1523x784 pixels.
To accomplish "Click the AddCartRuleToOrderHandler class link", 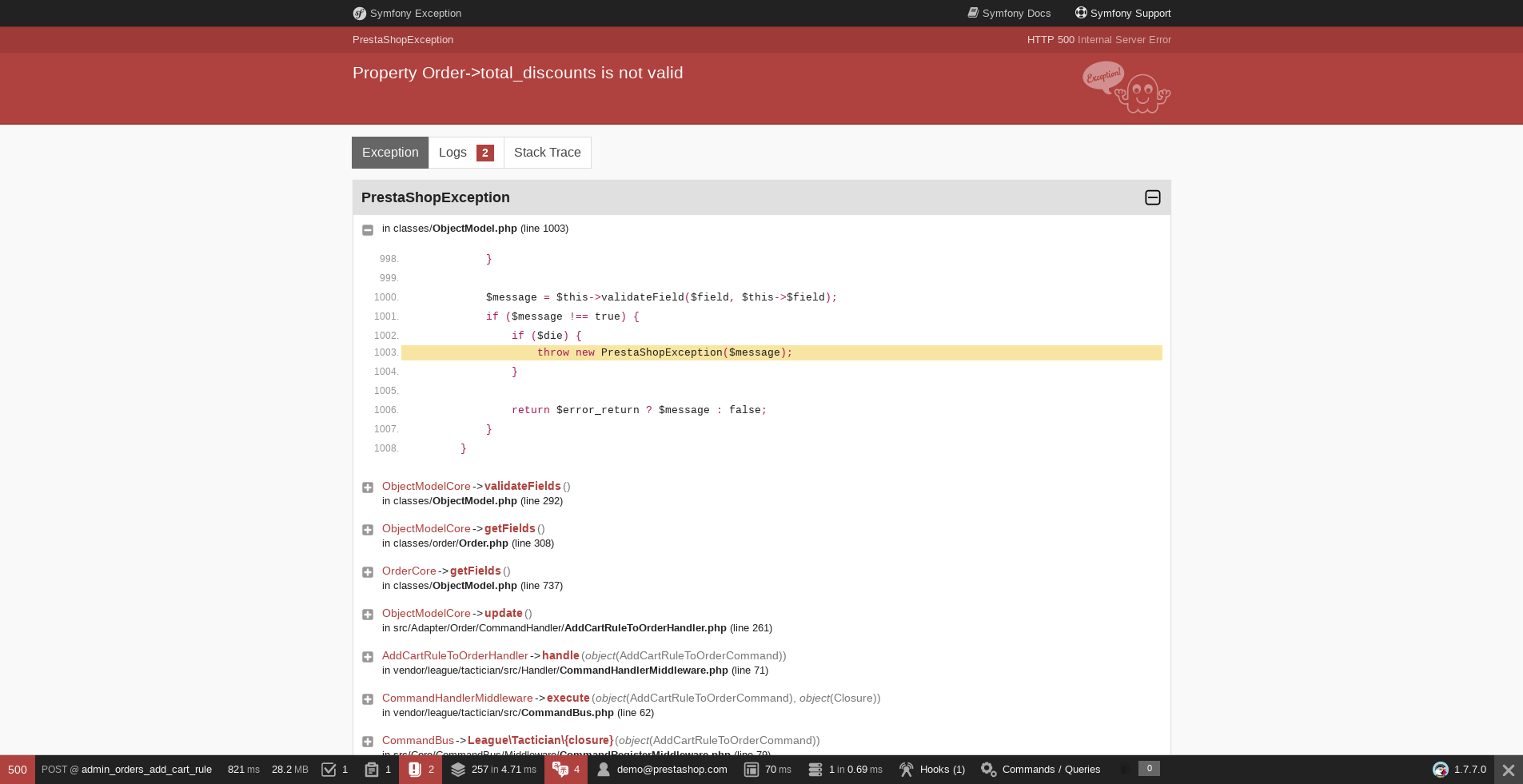I will [x=455, y=655].
